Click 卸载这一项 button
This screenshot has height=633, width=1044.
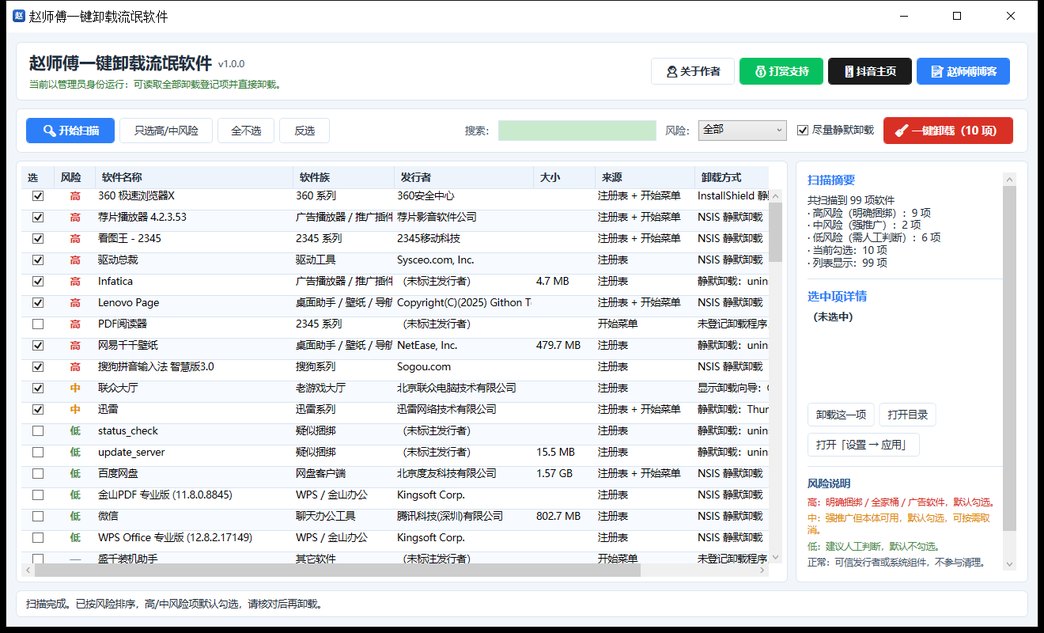pyautogui.click(x=841, y=415)
